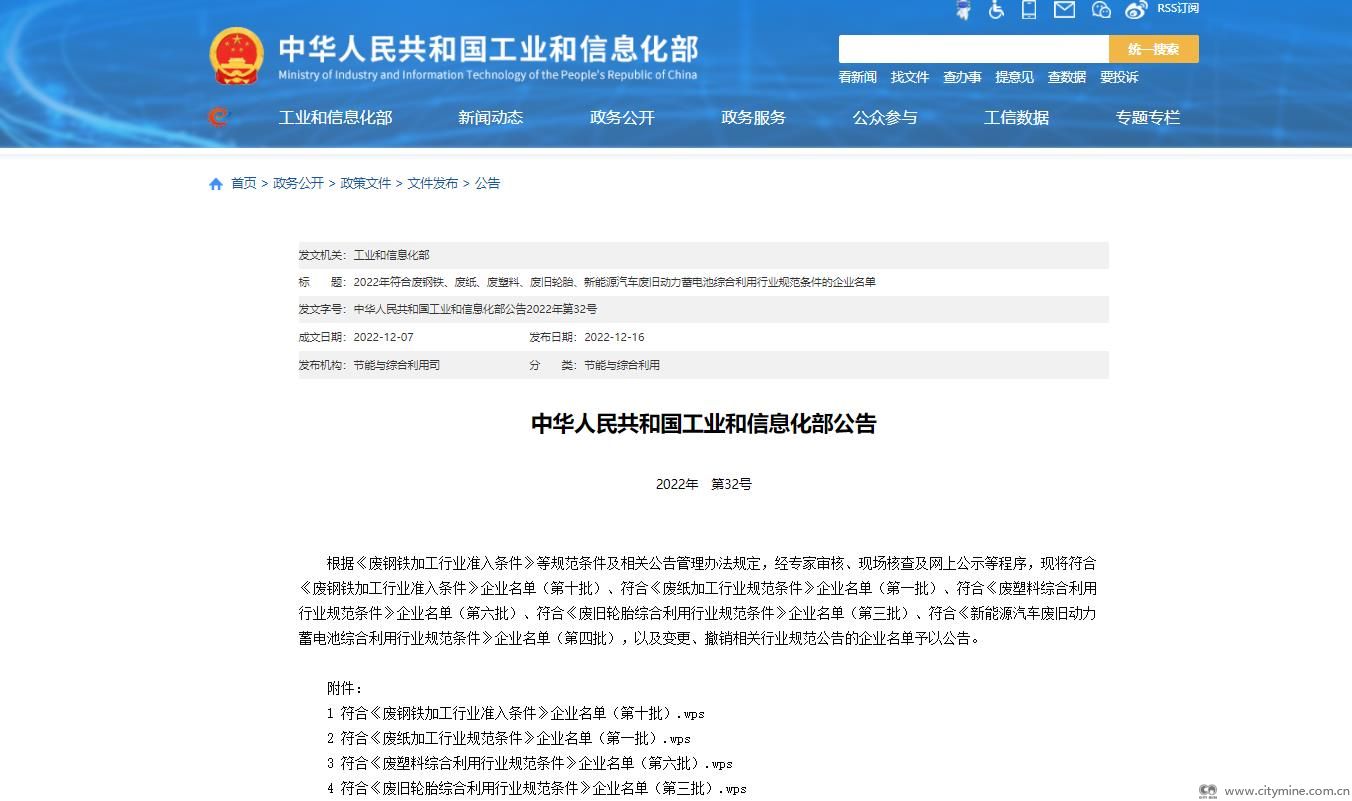Click the 发布日期 value 2022-12-16
Viewport: 1352px width, 801px height.
point(614,337)
